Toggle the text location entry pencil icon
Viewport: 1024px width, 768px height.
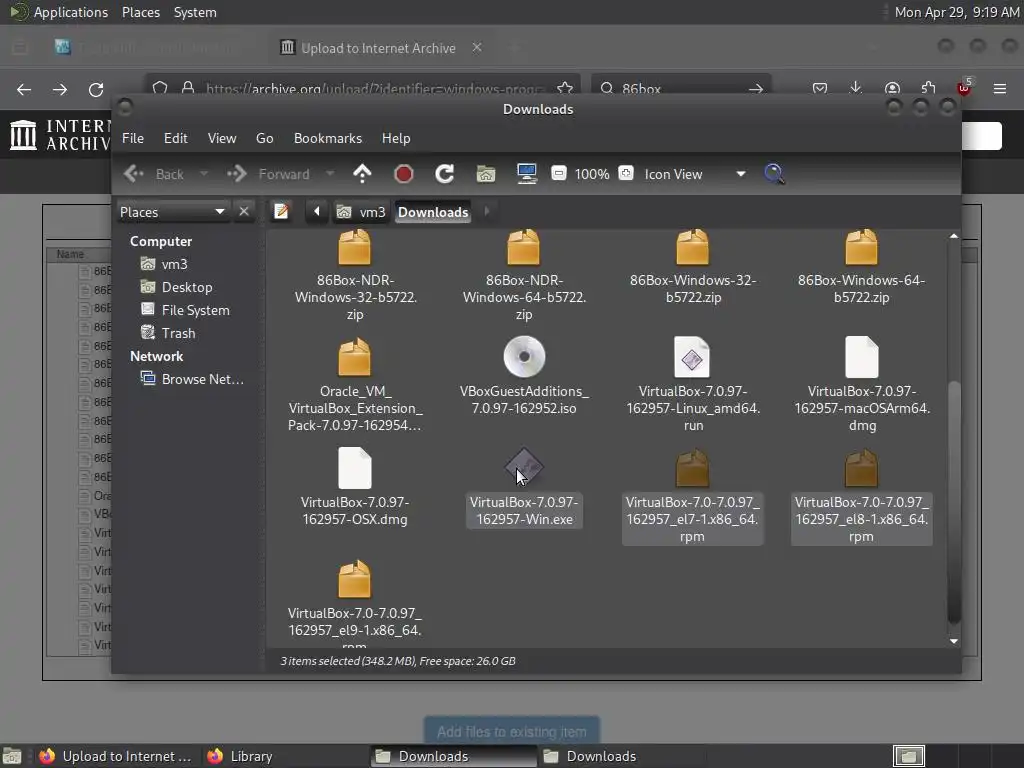(281, 212)
